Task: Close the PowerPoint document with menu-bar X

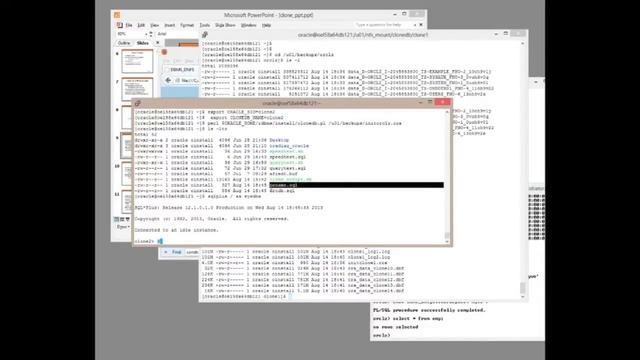Action: tap(421, 25)
